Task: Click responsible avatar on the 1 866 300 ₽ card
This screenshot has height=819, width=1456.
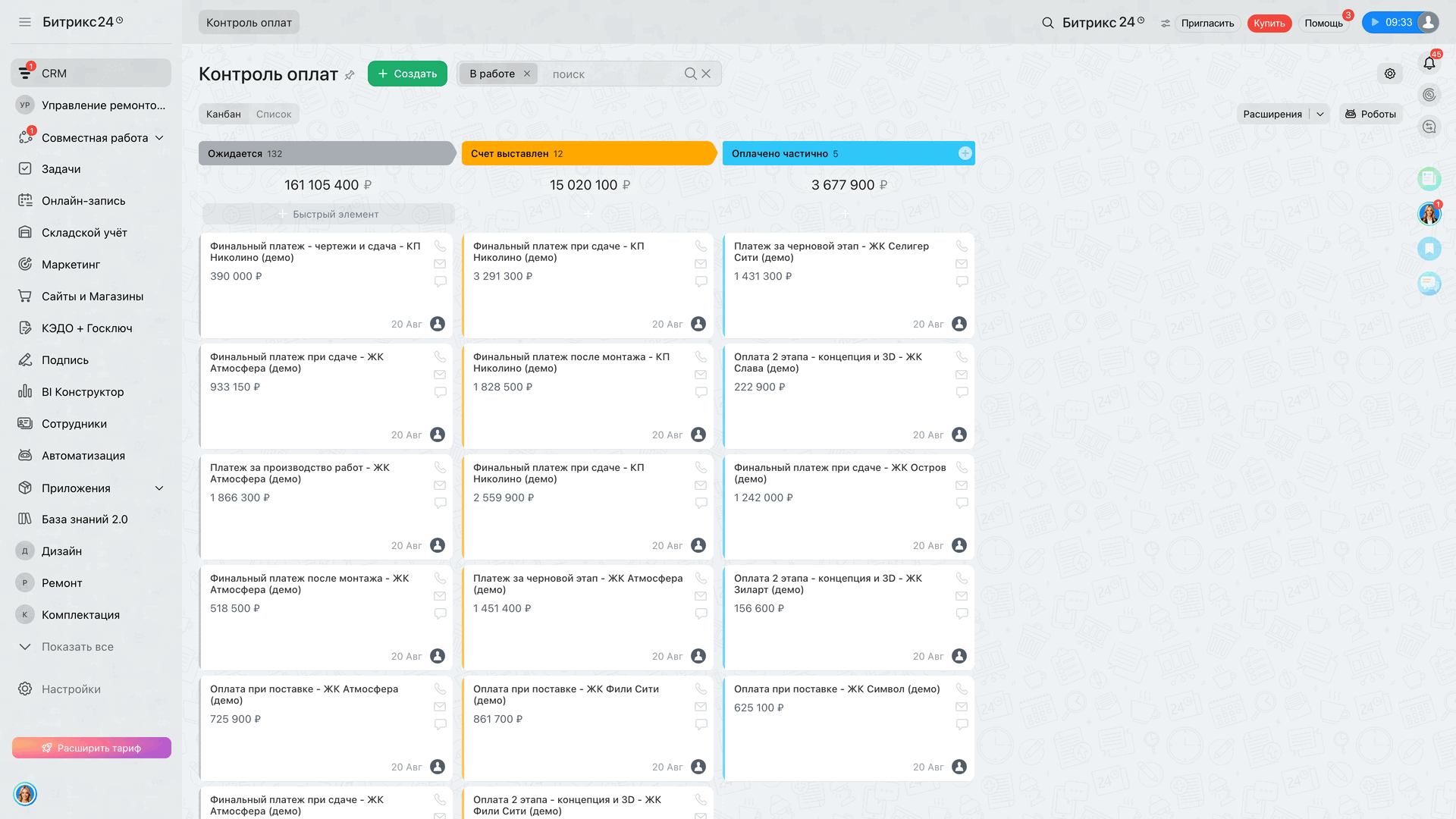Action: [438, 545]
